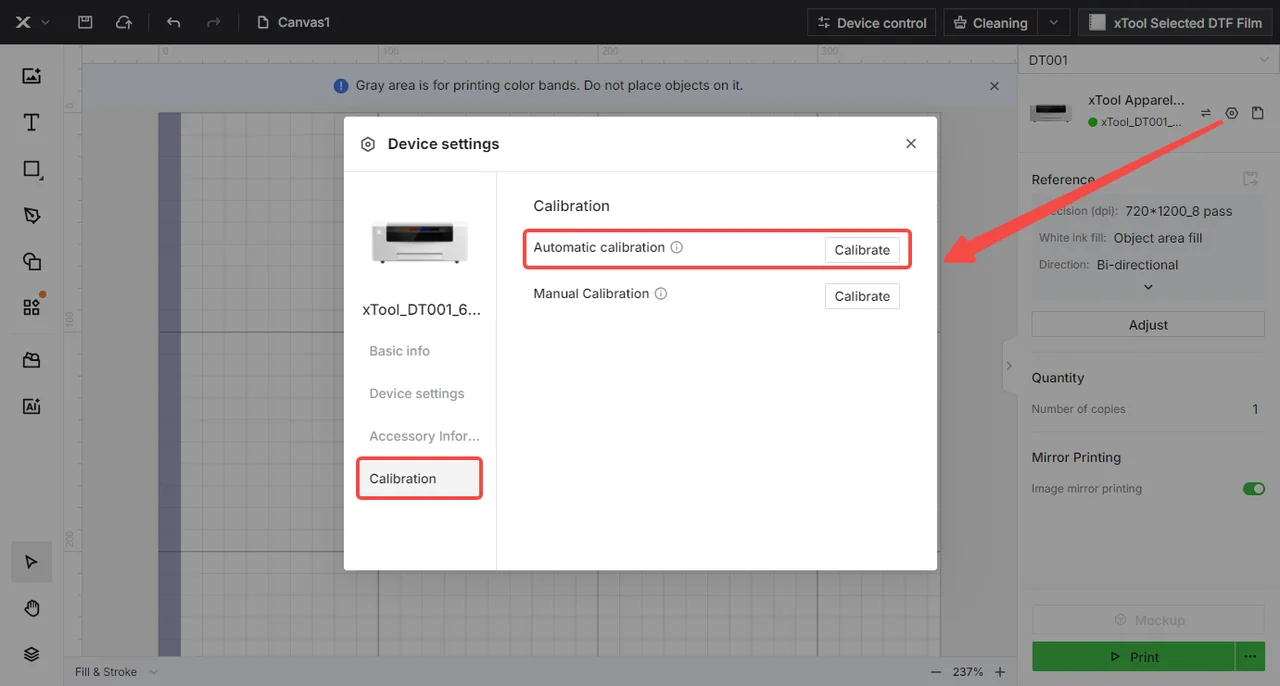Click the info icon in the banner

pyautogui.click(x=341, y=86)
